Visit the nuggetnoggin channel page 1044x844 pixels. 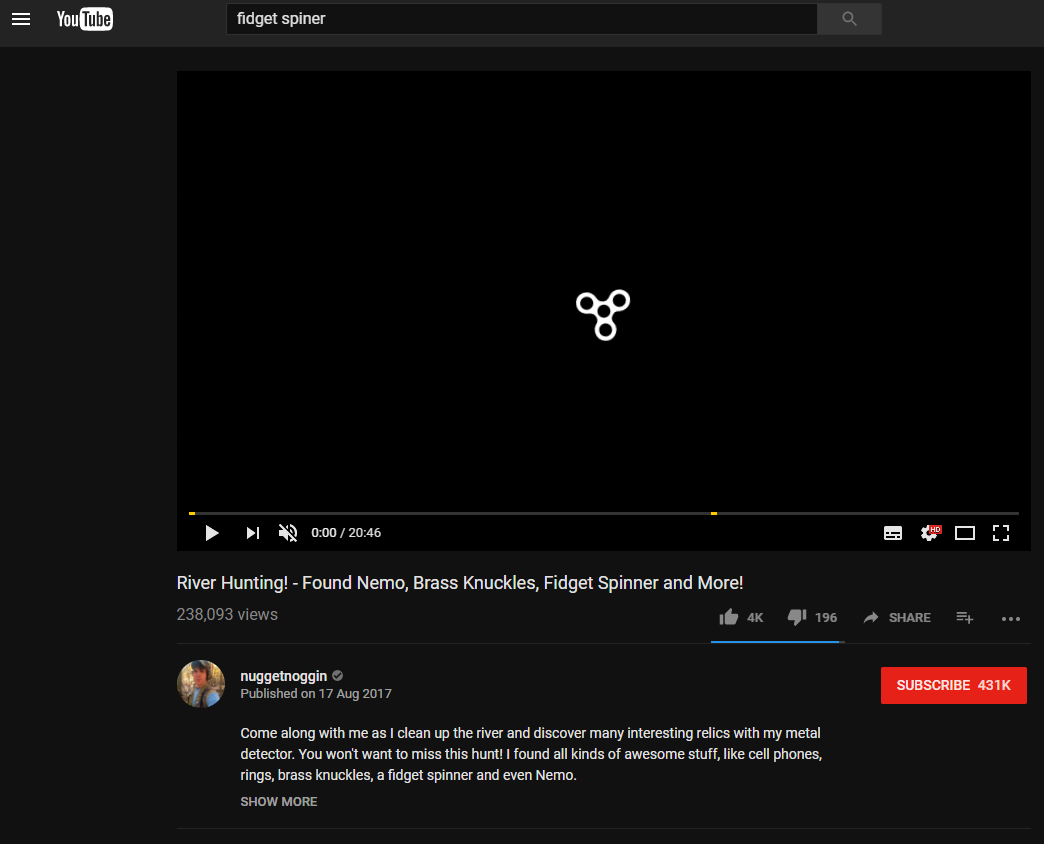[x=283, y=675]
